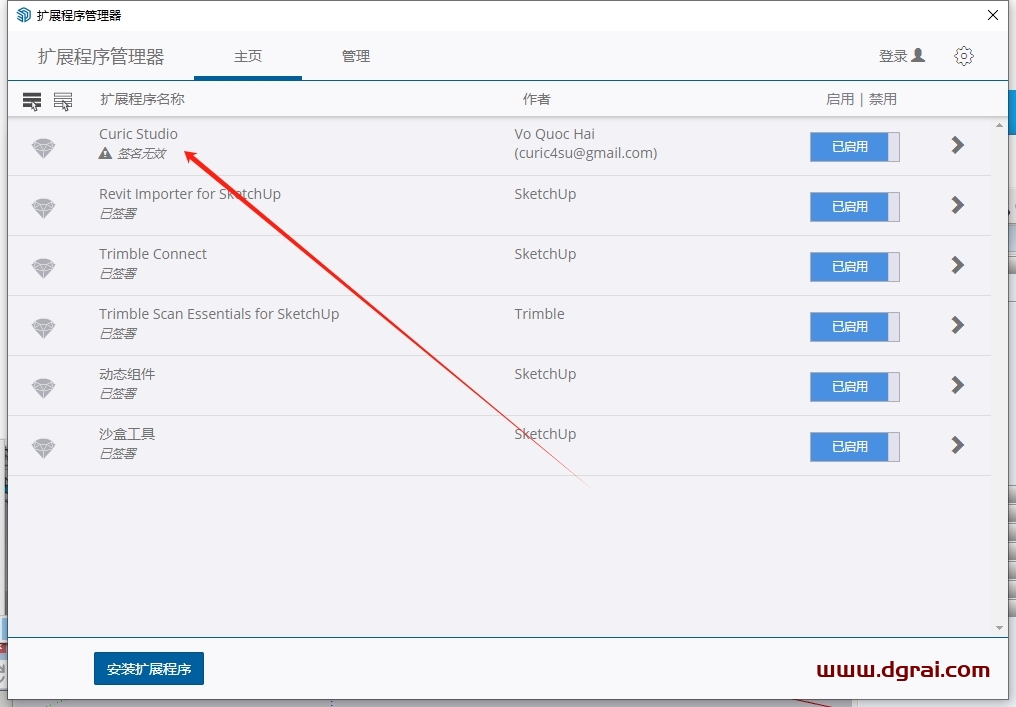Click the deselect-all rows icon in header
This screenshot has height=707, width=1016.
63,101
